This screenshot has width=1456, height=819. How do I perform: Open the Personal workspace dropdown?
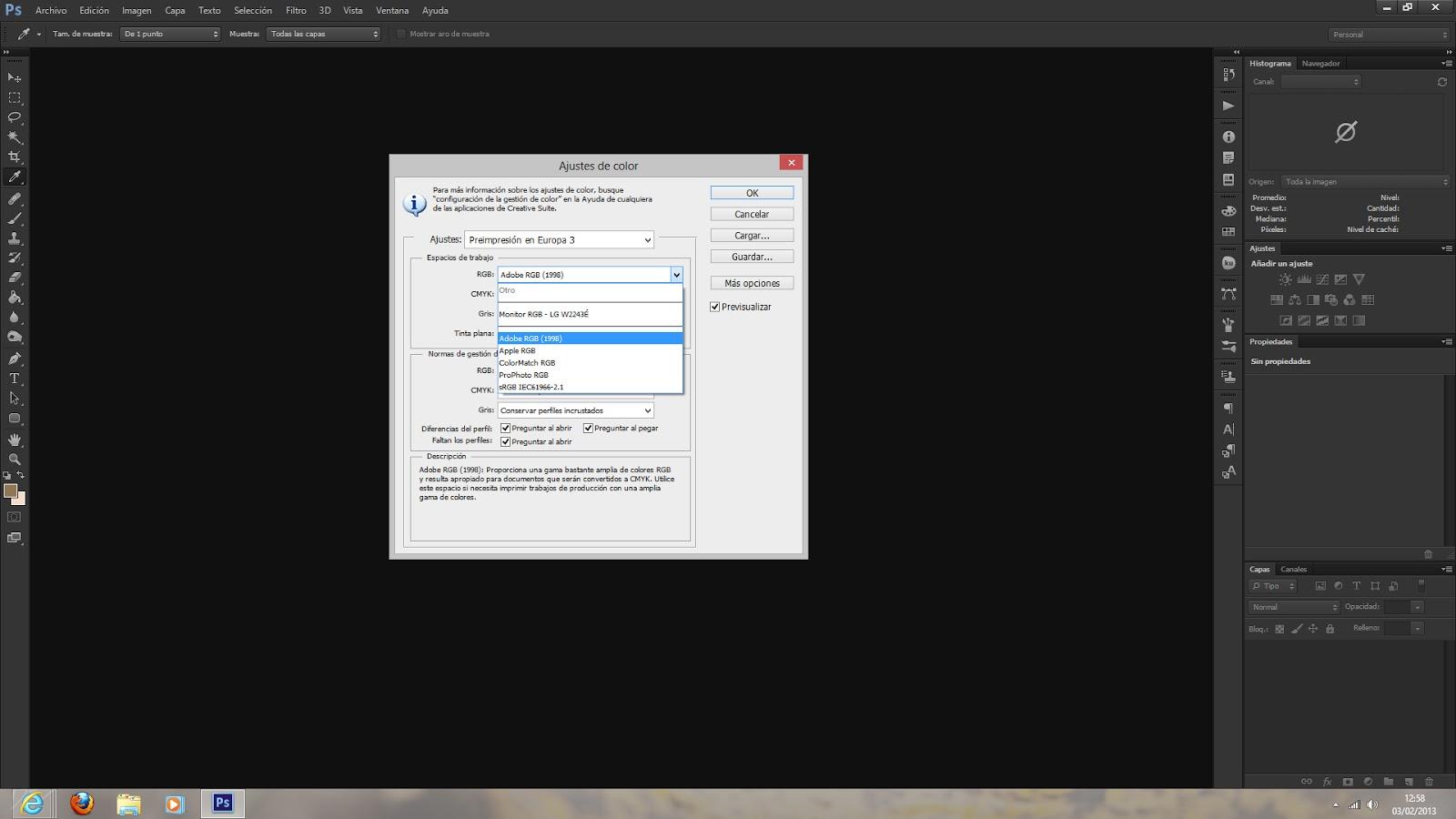pyautogui.click(x=1389, y=35)
